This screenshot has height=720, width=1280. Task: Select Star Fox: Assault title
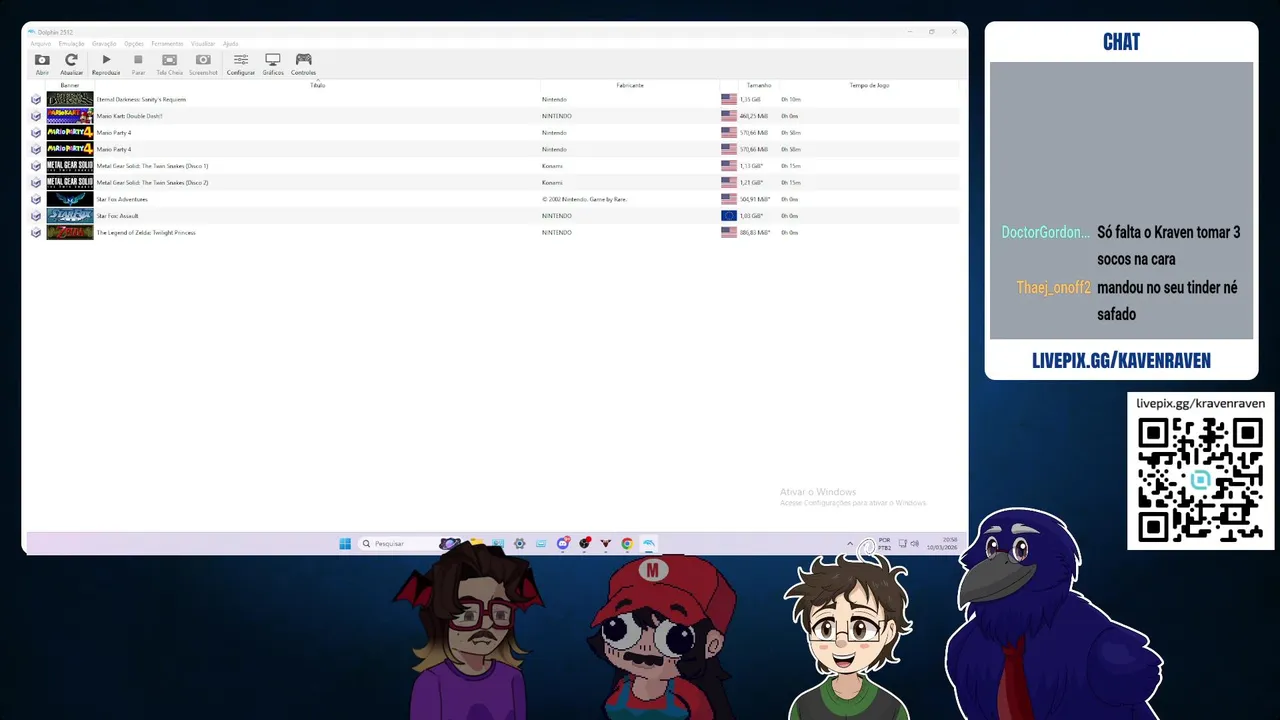(117, 216)
